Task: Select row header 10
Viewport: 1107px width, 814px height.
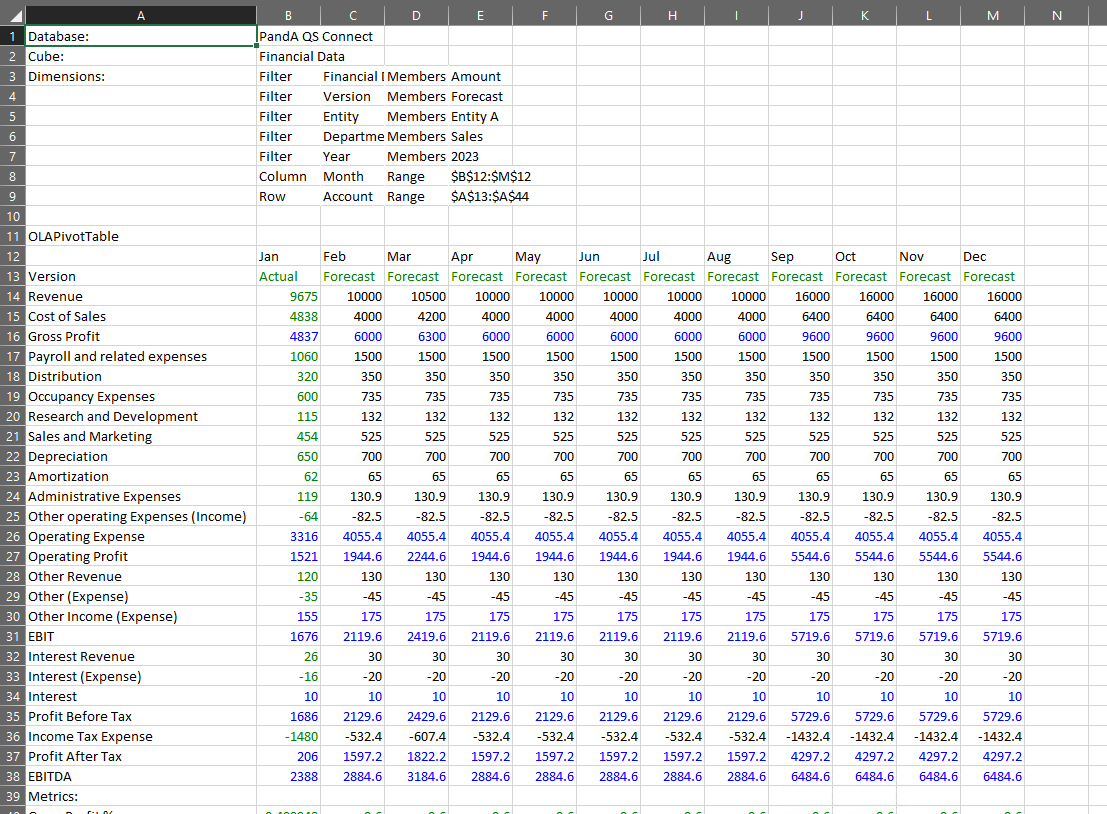Action: (x=12, y=216)
